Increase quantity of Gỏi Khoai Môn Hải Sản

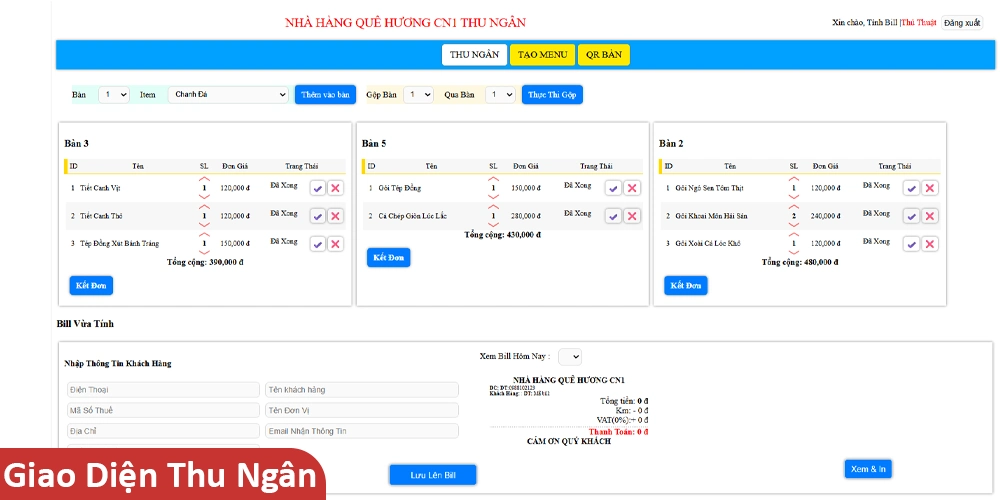tap(794, 206)
